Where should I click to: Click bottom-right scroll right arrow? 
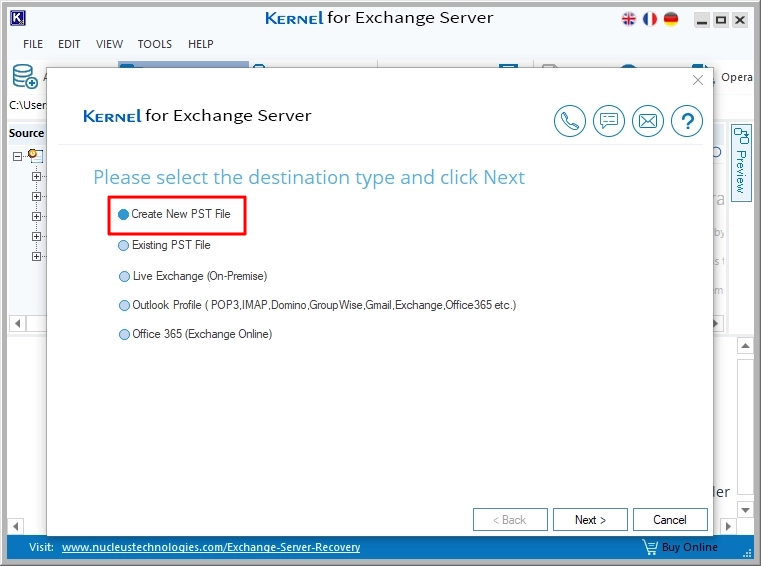[728, 526]
